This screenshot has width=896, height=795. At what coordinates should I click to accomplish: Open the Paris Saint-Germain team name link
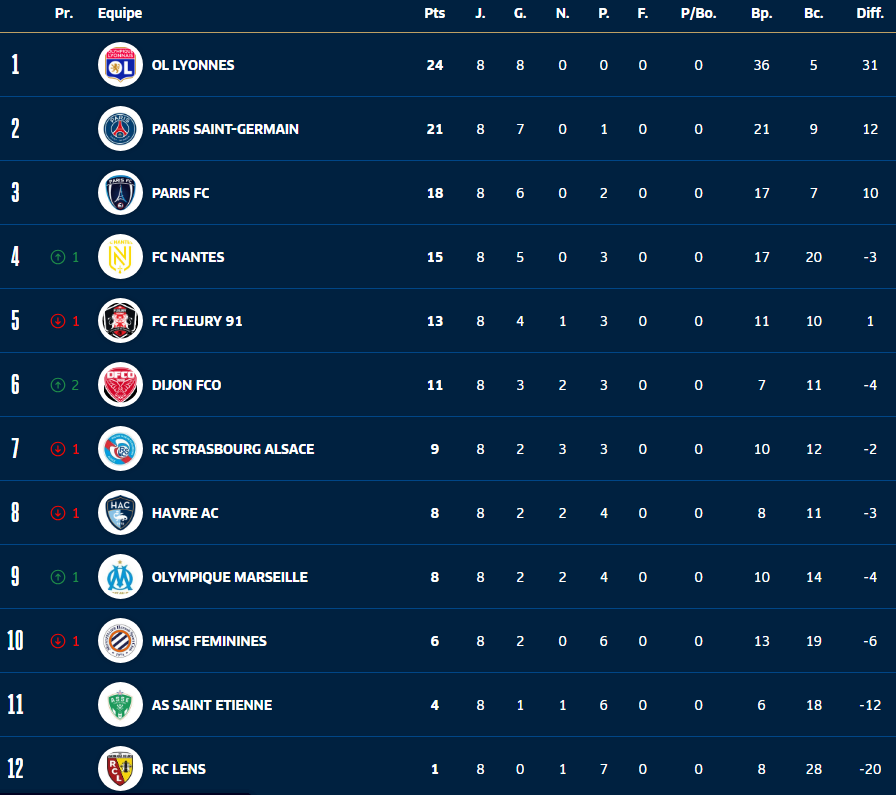tap(225, 129)
